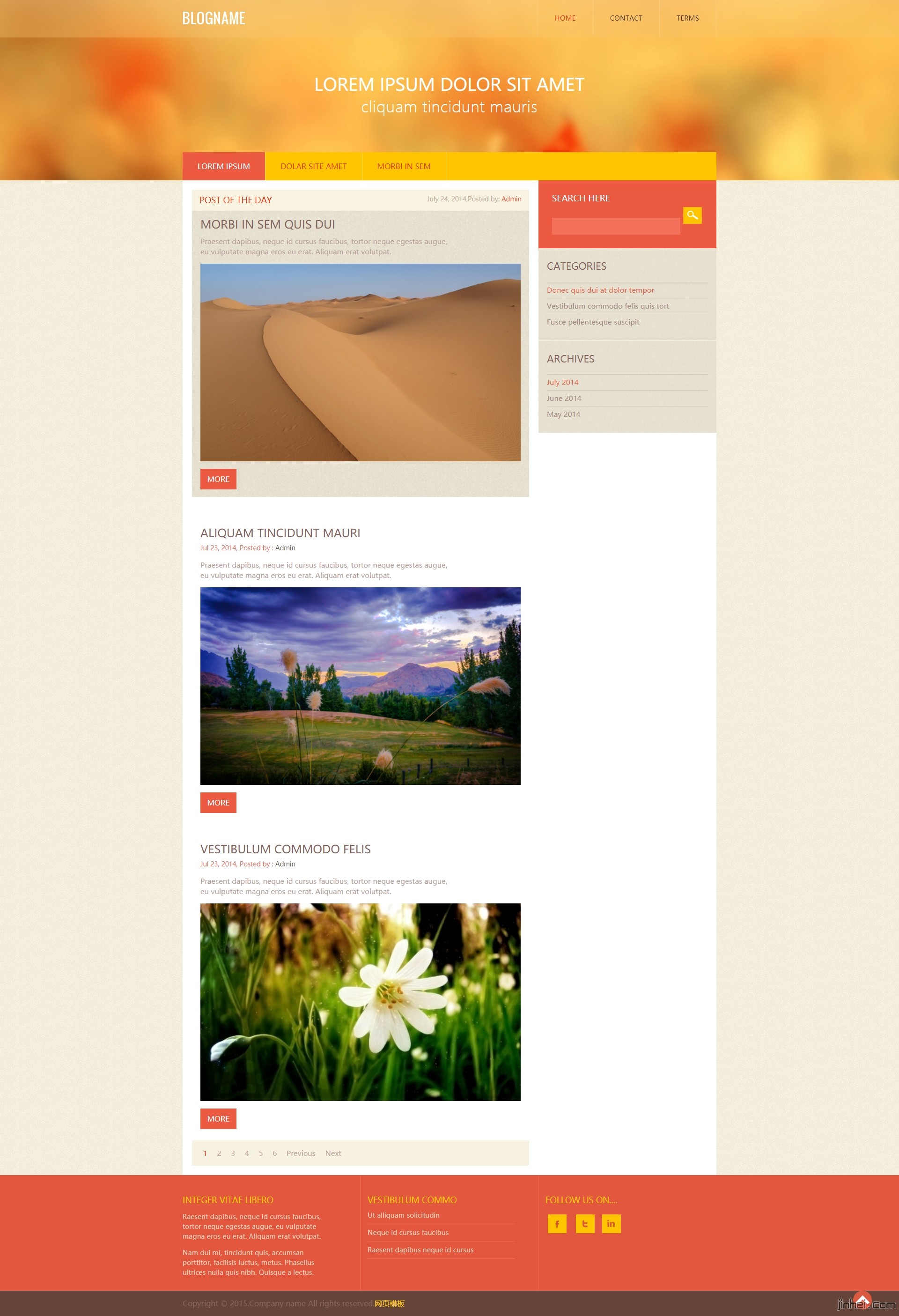Expand the May 2014 archive entry
899x1316 pixels.
point(563,414)
